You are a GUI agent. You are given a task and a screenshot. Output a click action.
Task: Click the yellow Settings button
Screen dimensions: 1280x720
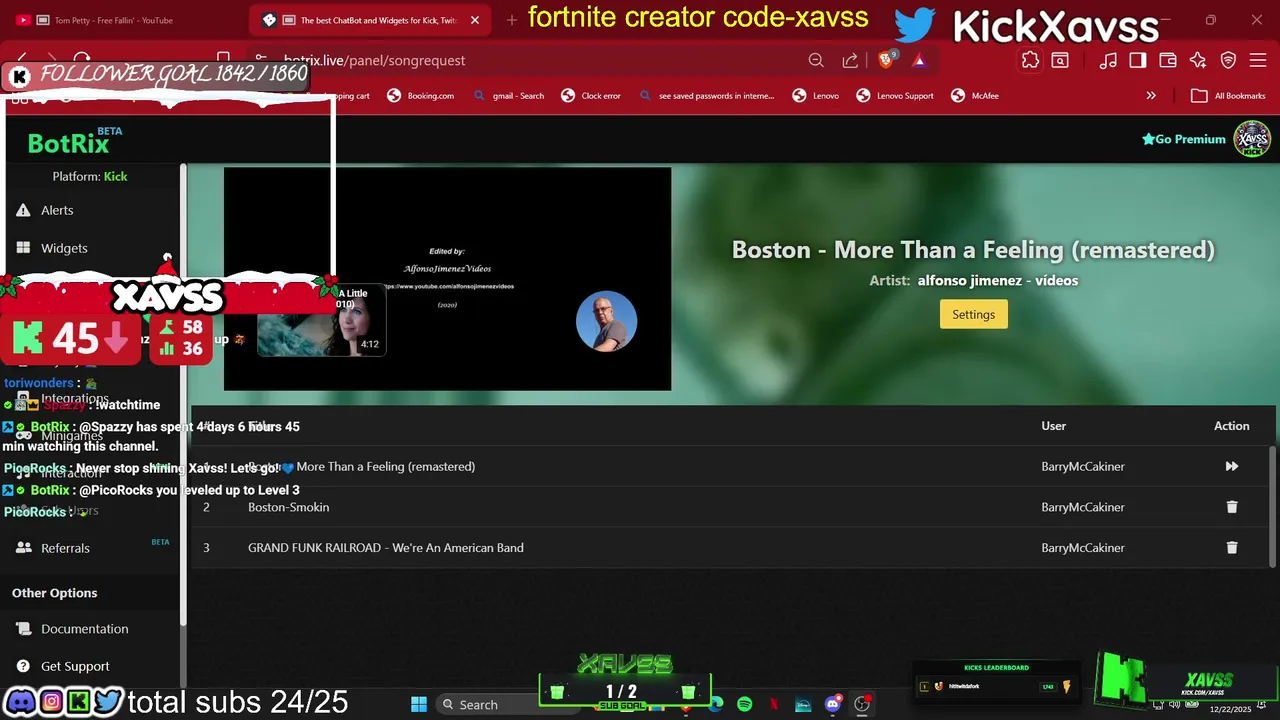point(973,314)
